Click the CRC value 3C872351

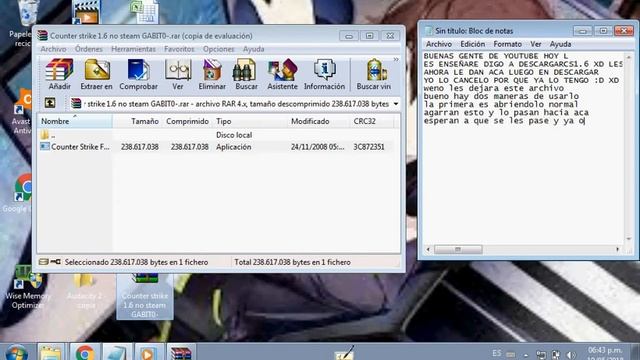369,147
